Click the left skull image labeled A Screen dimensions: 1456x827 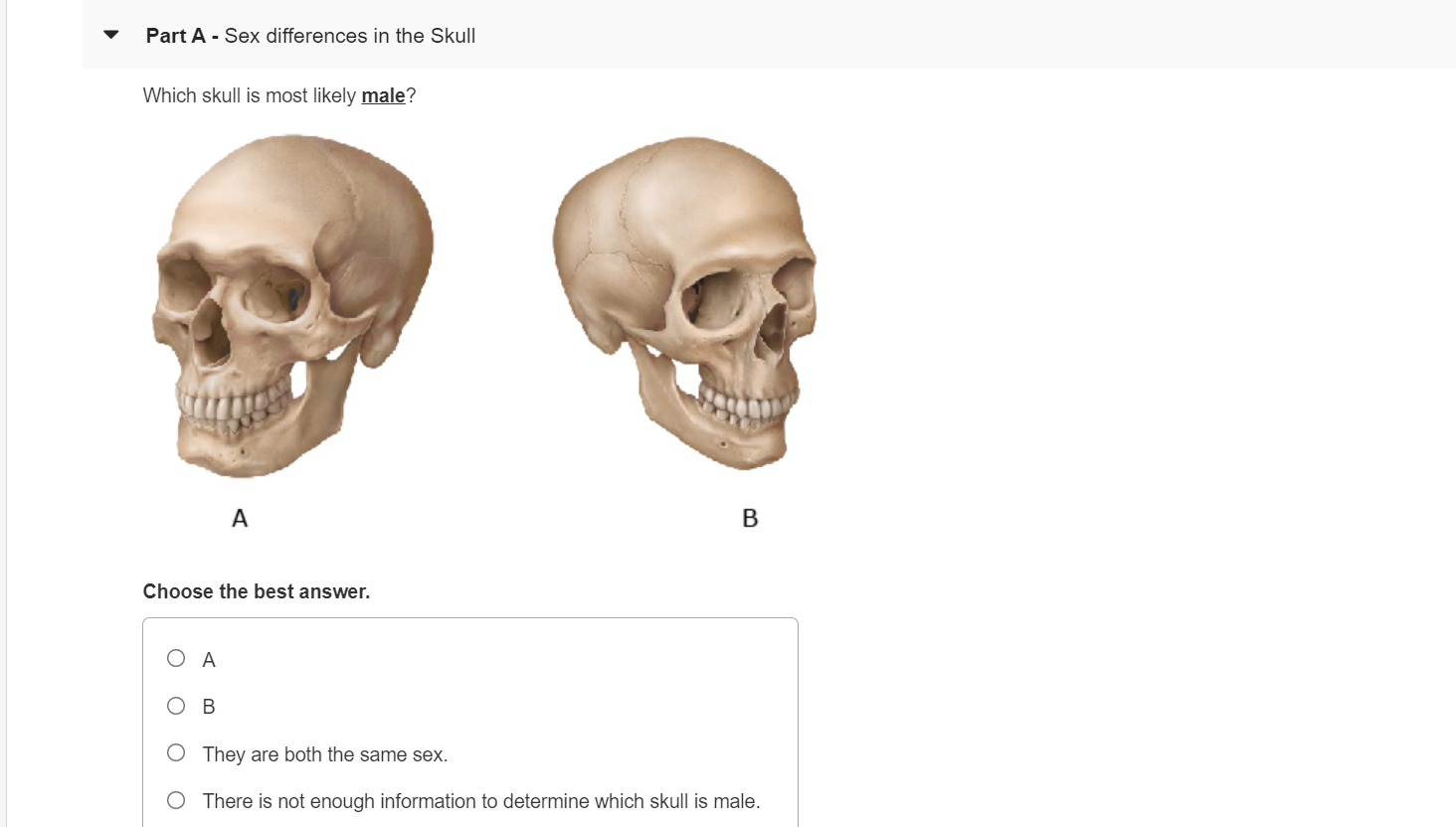click(x=292, y=306)
